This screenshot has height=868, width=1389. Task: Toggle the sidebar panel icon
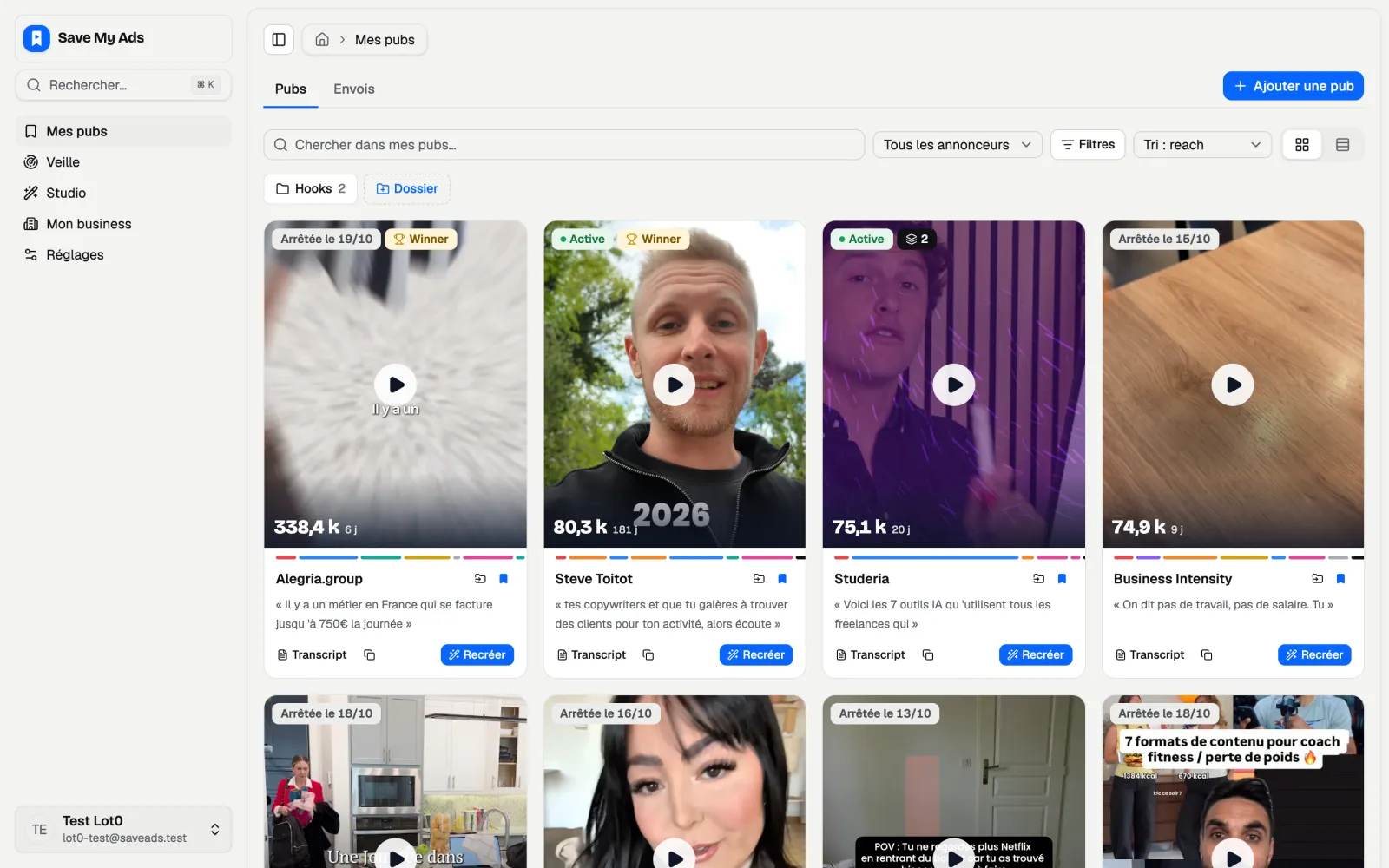[279, 39]
